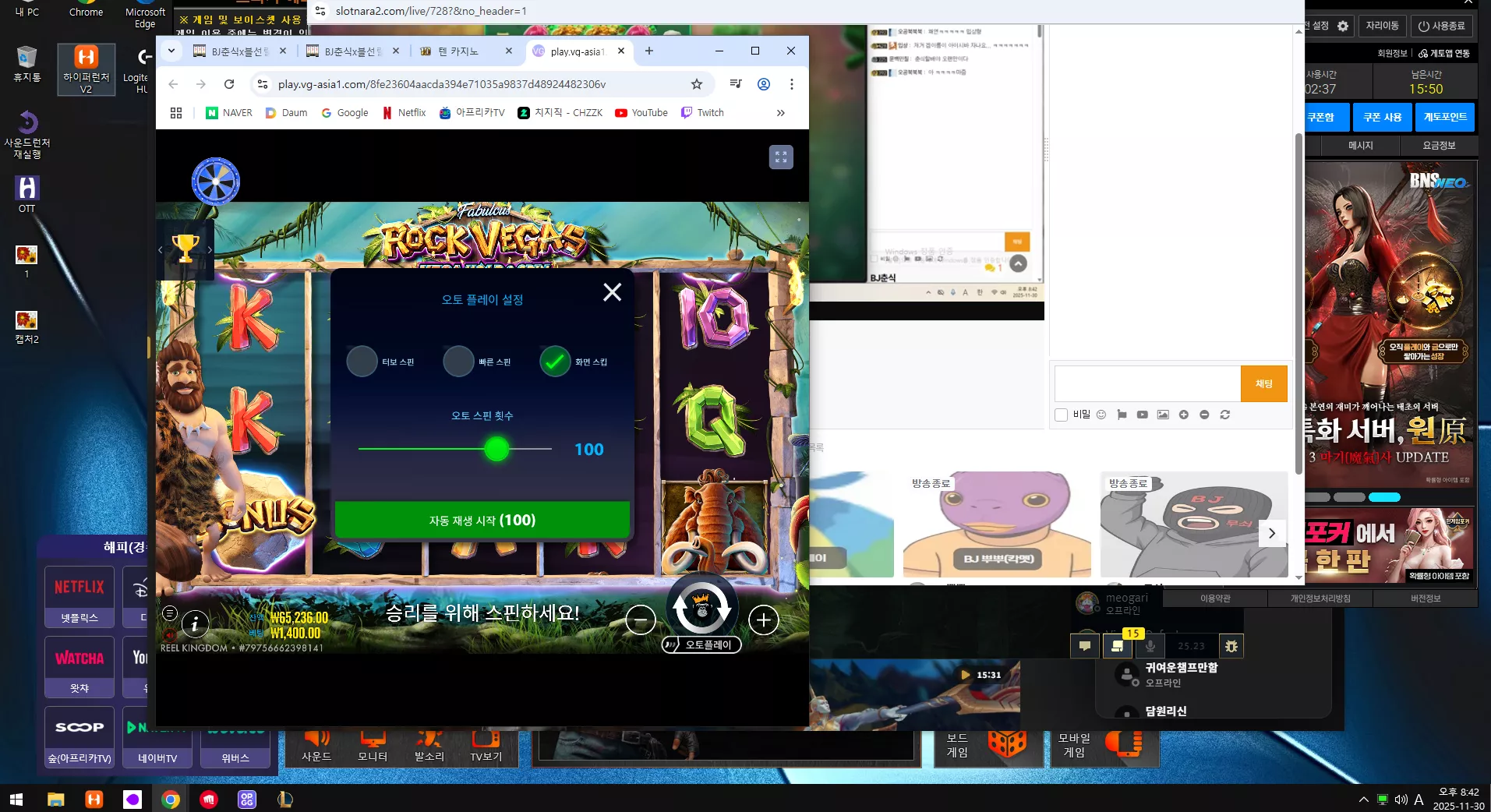Screen dimensions: 1491x812
Task: Reload the play.vg-asia1 page
Action: (229, 84)
